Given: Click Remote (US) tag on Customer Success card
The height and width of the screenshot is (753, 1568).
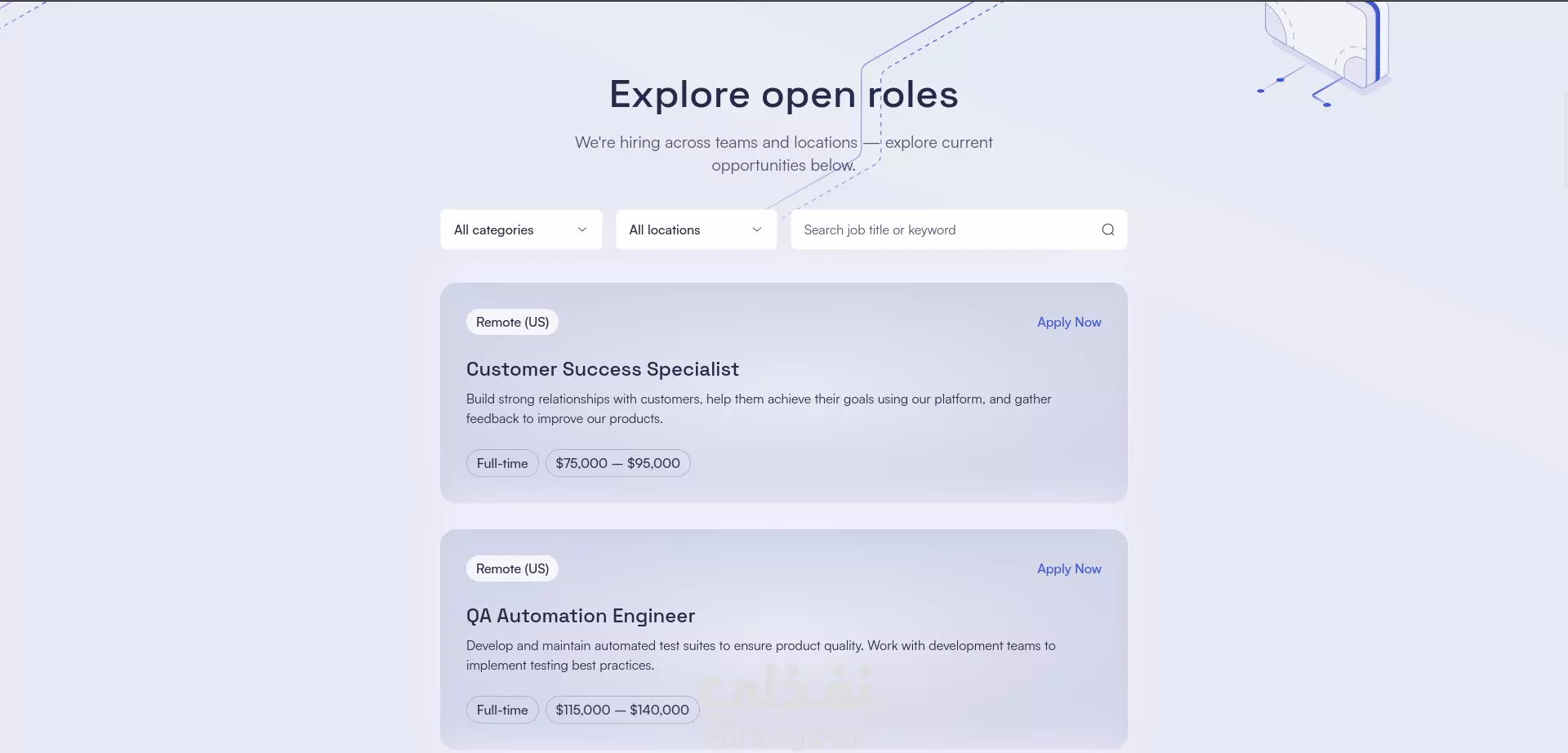Looking at the screenshot, I should [512, 323].
